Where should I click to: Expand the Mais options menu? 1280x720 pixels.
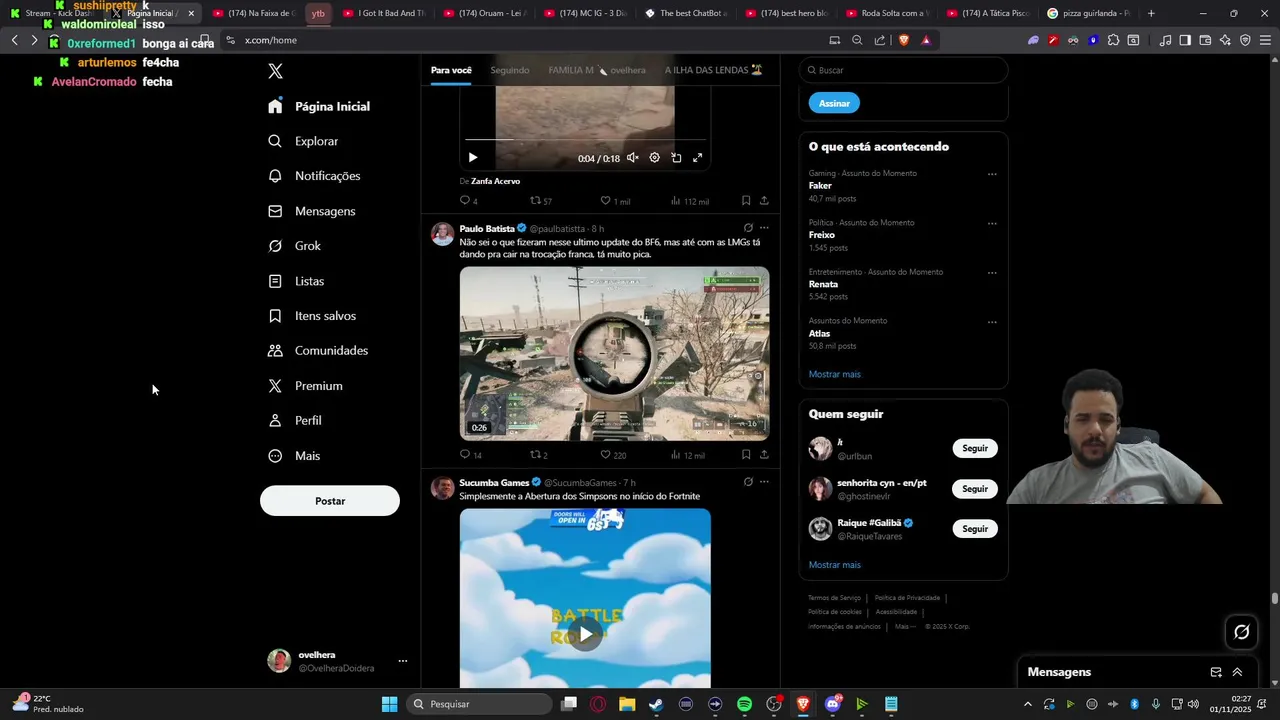click(x=294, y=456)
